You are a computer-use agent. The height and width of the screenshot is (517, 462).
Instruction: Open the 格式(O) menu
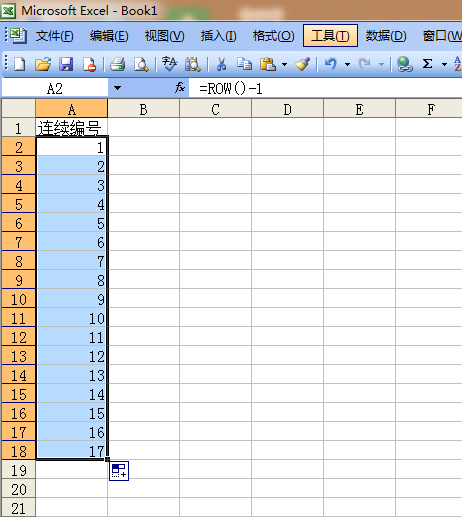pyautogui.click(x=273, y=36)
